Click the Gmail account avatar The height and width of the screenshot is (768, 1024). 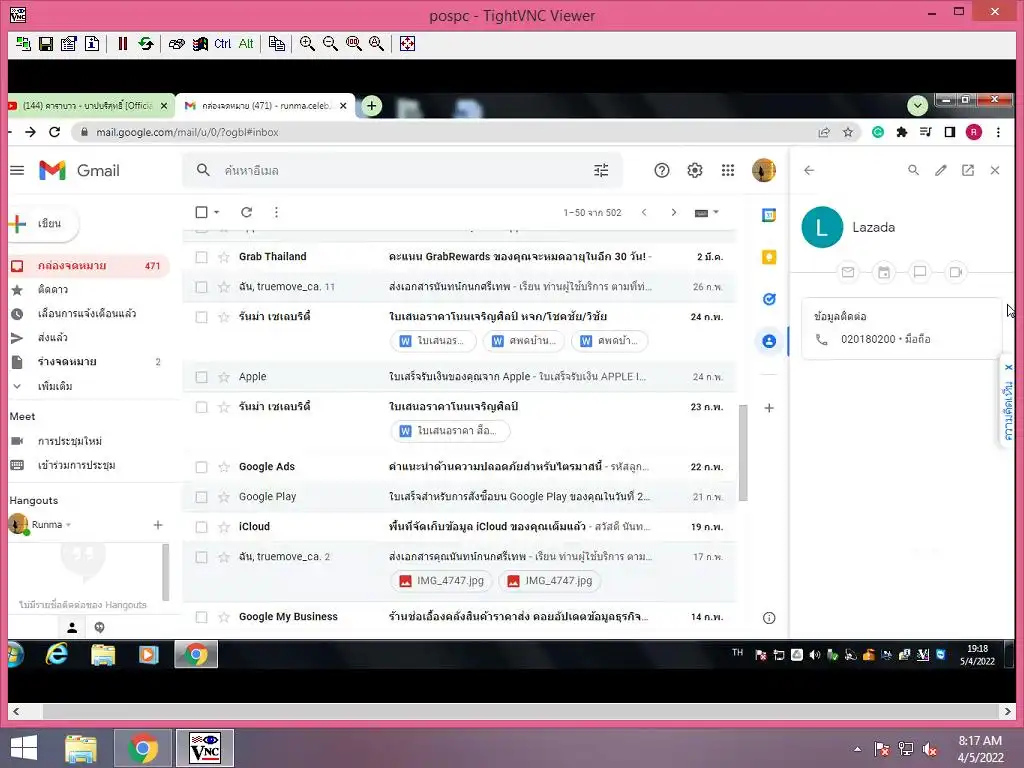tap(763, 170)
